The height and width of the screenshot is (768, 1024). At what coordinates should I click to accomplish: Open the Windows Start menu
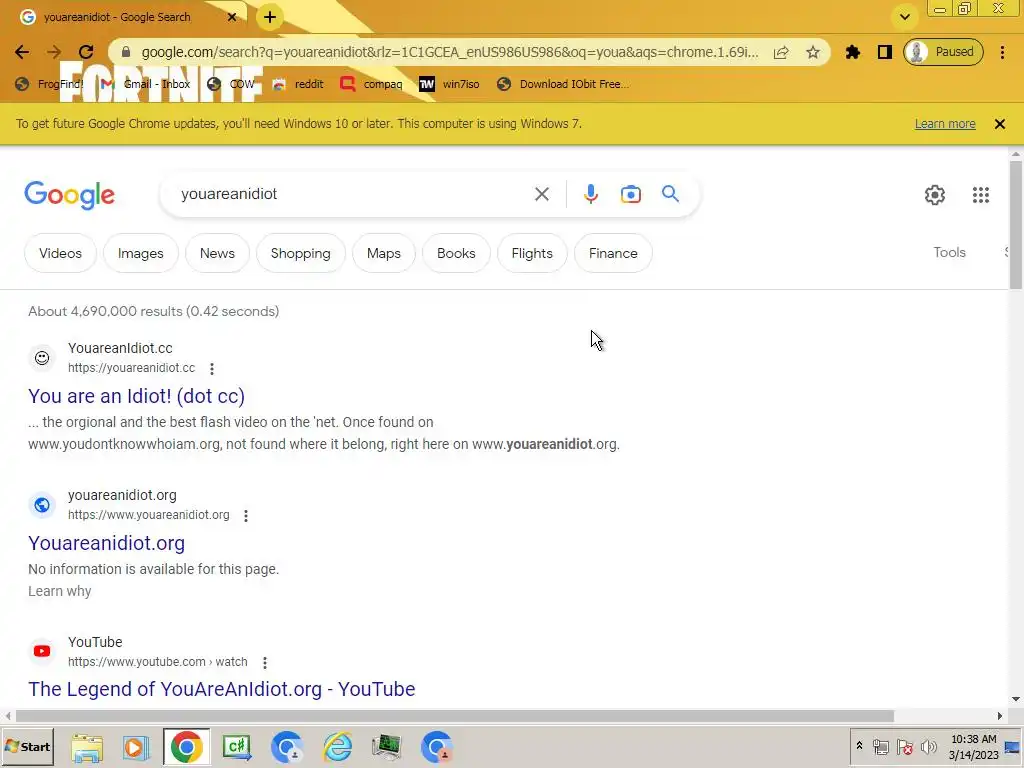coord(27,747)
